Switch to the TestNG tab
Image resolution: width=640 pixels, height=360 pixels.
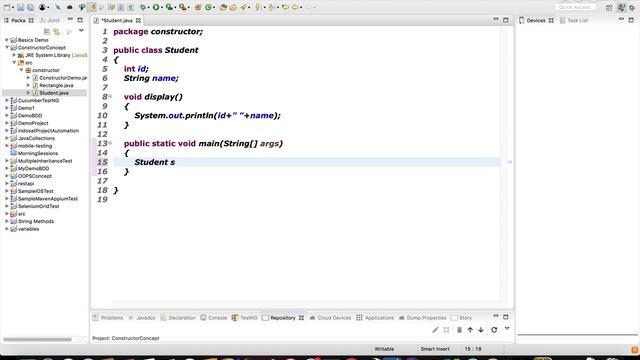click(244, 318)
